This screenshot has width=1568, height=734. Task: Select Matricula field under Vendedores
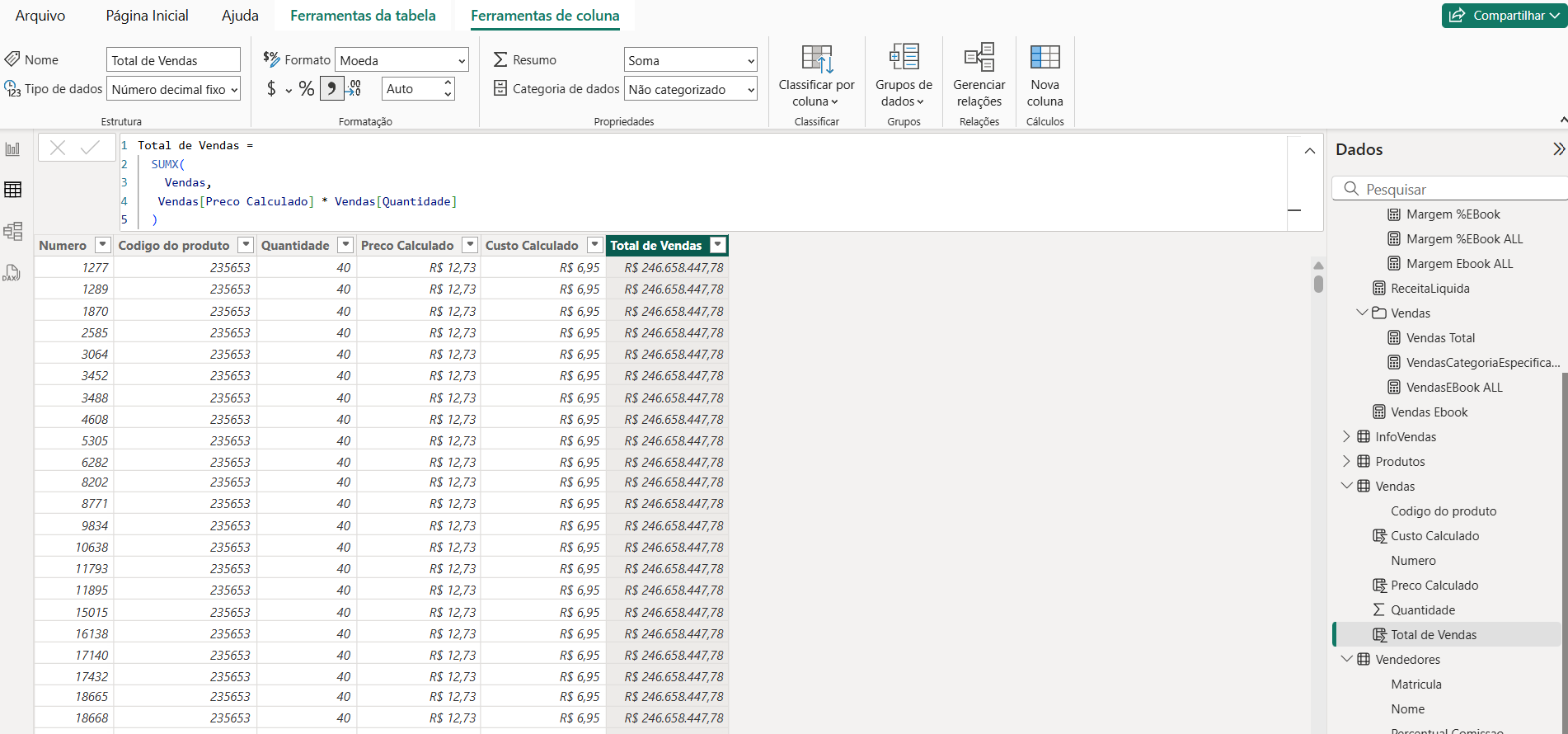click(1415, 685)
